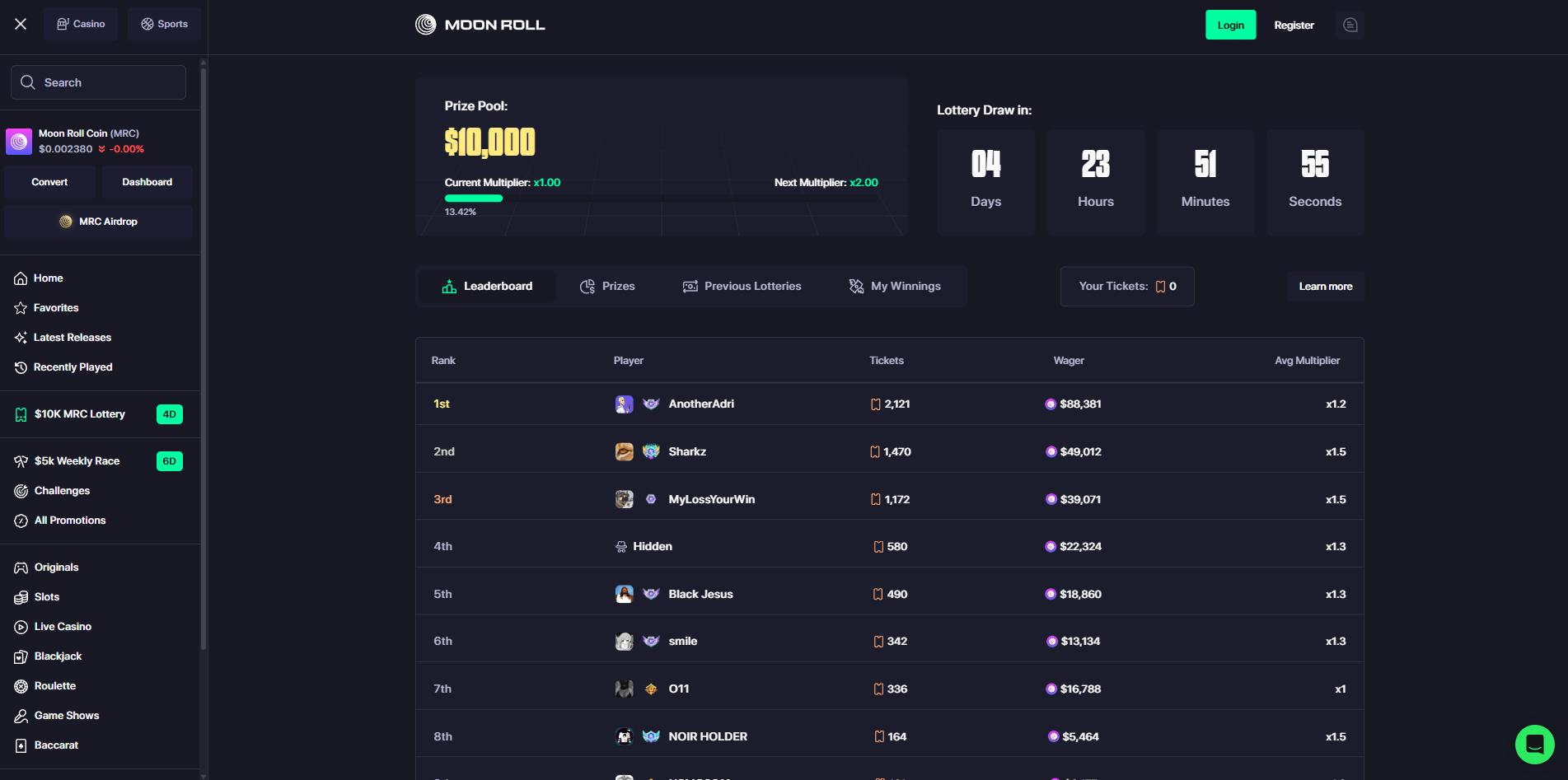This screenshot has width=1568, height=780.
Task: Click the Register link
Action: [1294, 25]
